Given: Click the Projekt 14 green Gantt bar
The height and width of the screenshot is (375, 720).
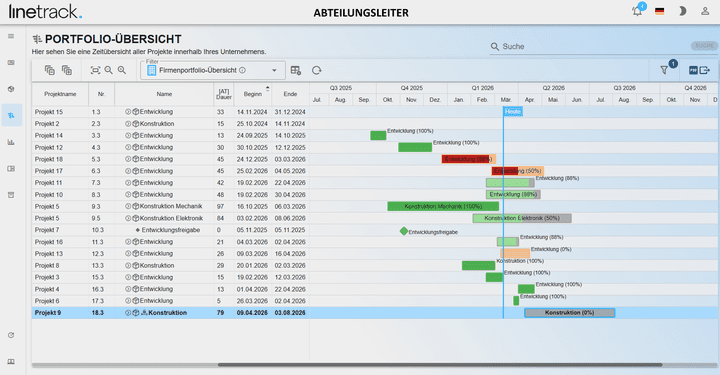Looking at the screenshot, I should point(378,136).
